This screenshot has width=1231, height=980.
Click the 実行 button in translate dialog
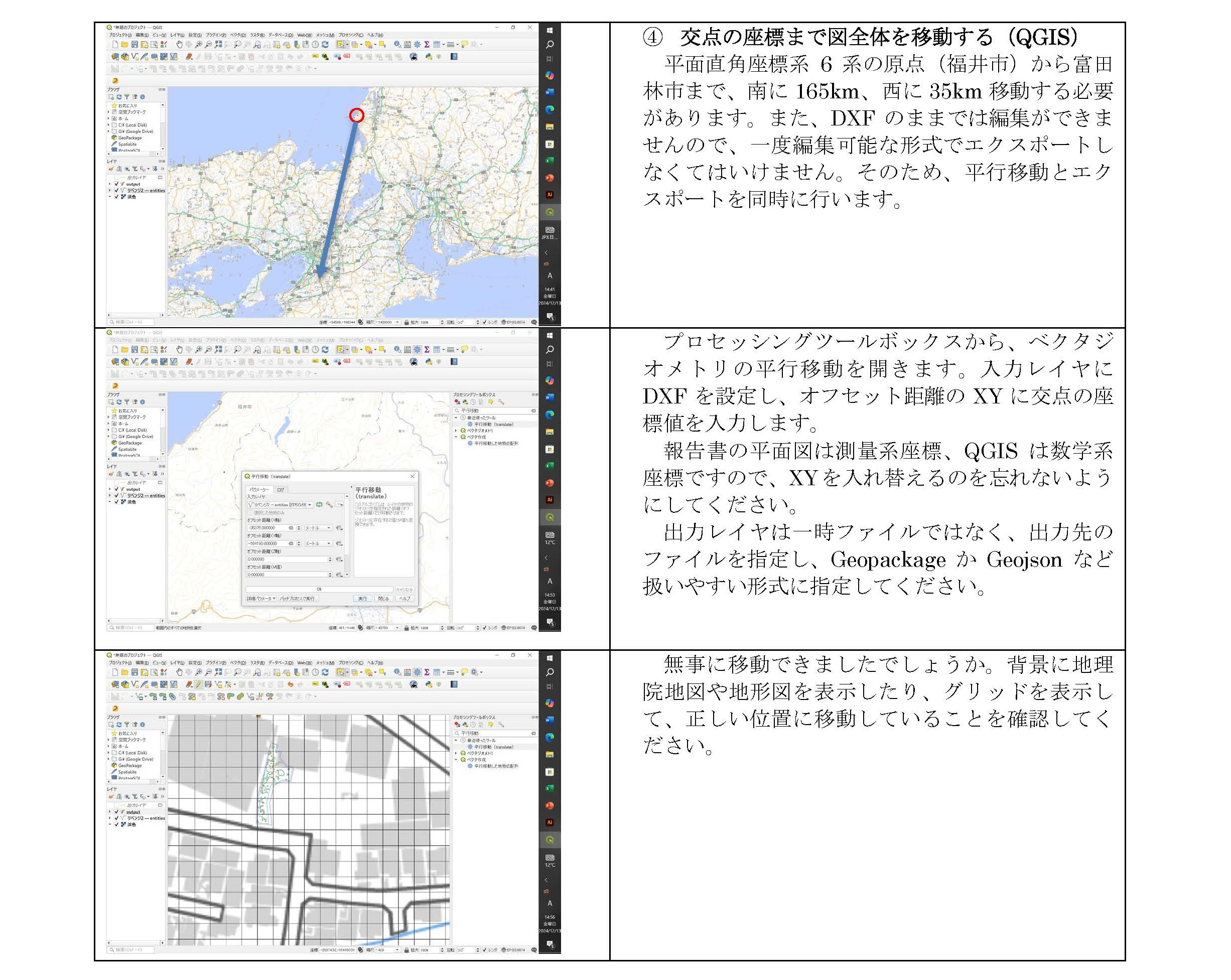point(362,598)
